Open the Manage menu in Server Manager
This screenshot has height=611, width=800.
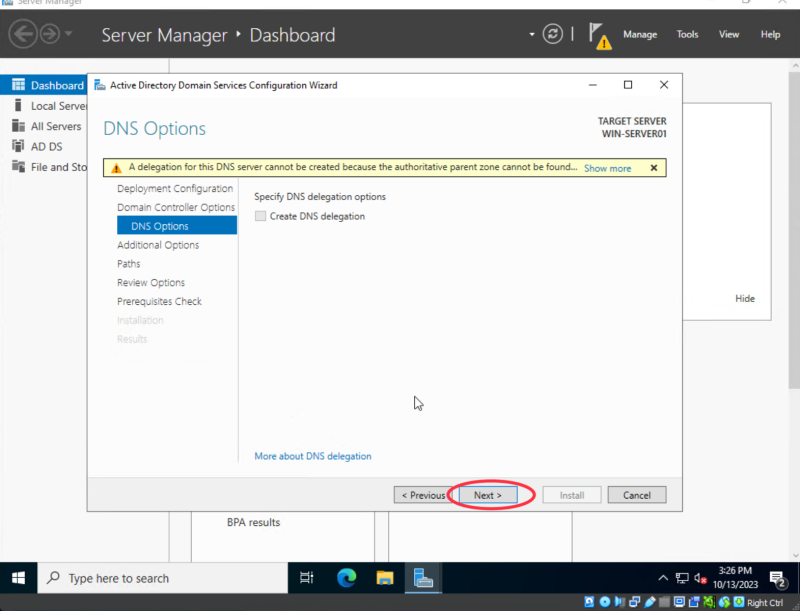[640, 34]
